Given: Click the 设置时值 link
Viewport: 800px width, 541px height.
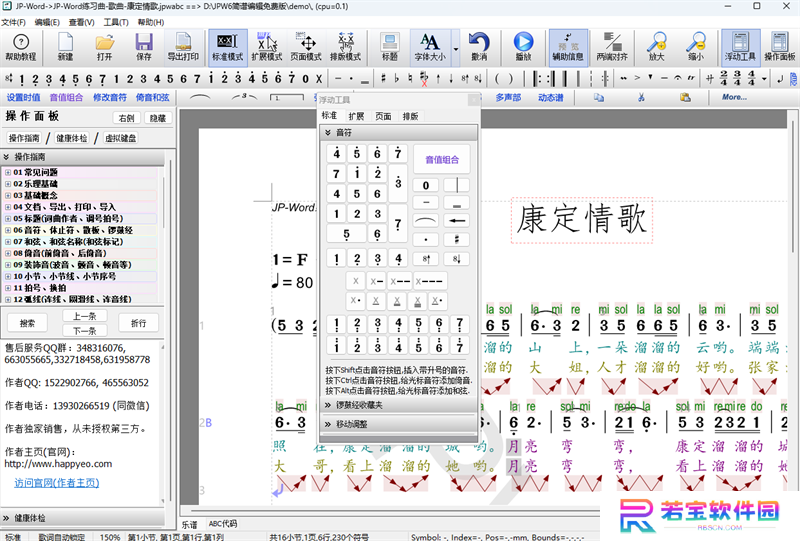Looking at the screenshot, I should 23,97.
